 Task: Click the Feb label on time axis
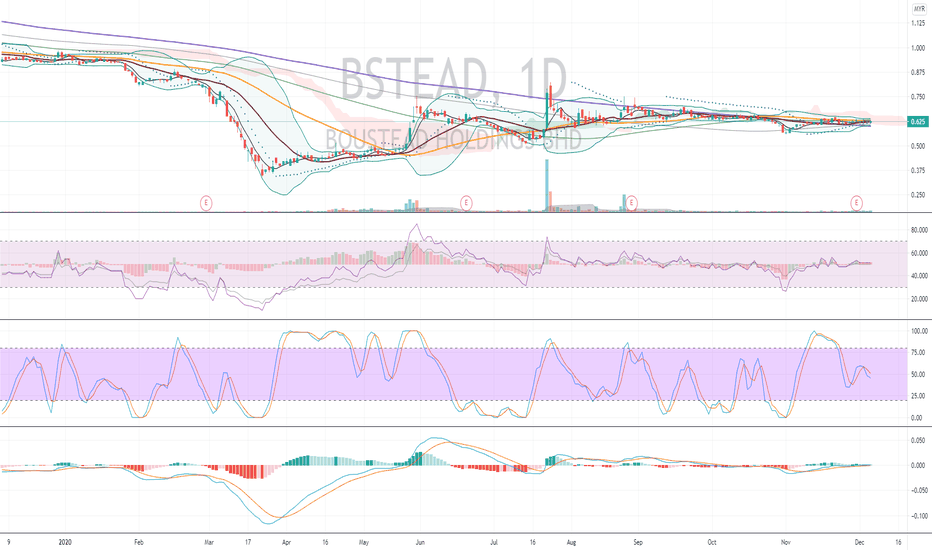(x=138, y=542)
